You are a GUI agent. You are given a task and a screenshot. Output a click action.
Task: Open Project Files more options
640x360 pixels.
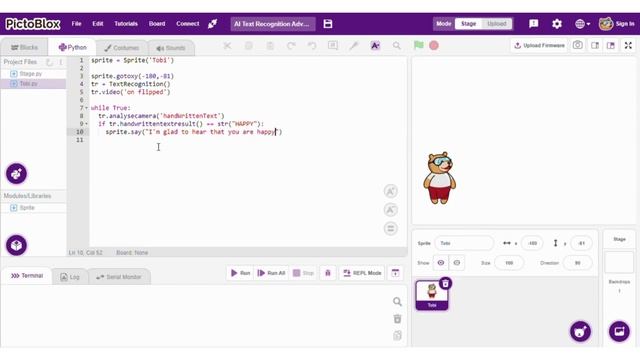[x=61, y=62]
